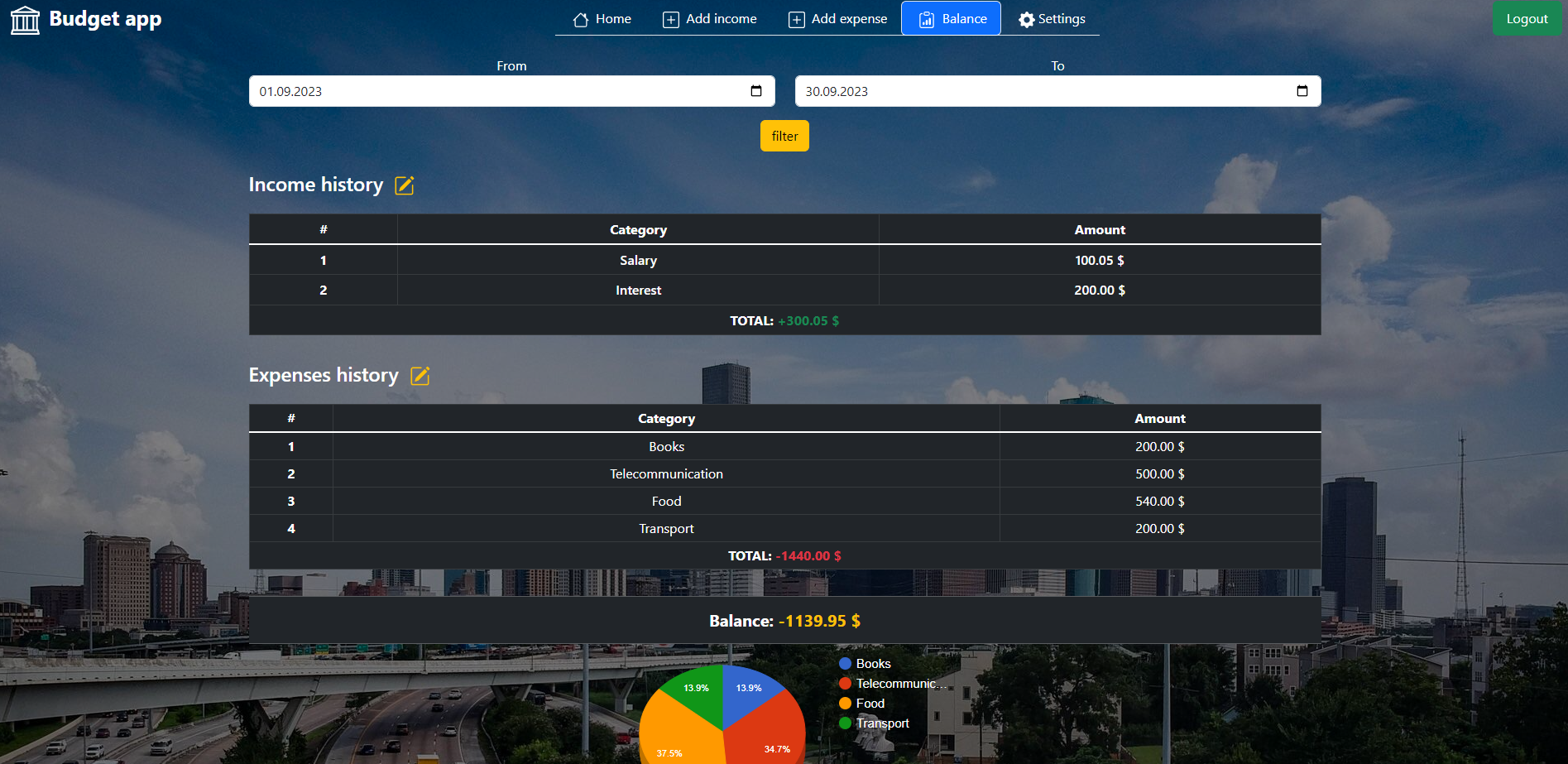Click the Books expense category cell
1568x764 pixels.
coord(666,447)
